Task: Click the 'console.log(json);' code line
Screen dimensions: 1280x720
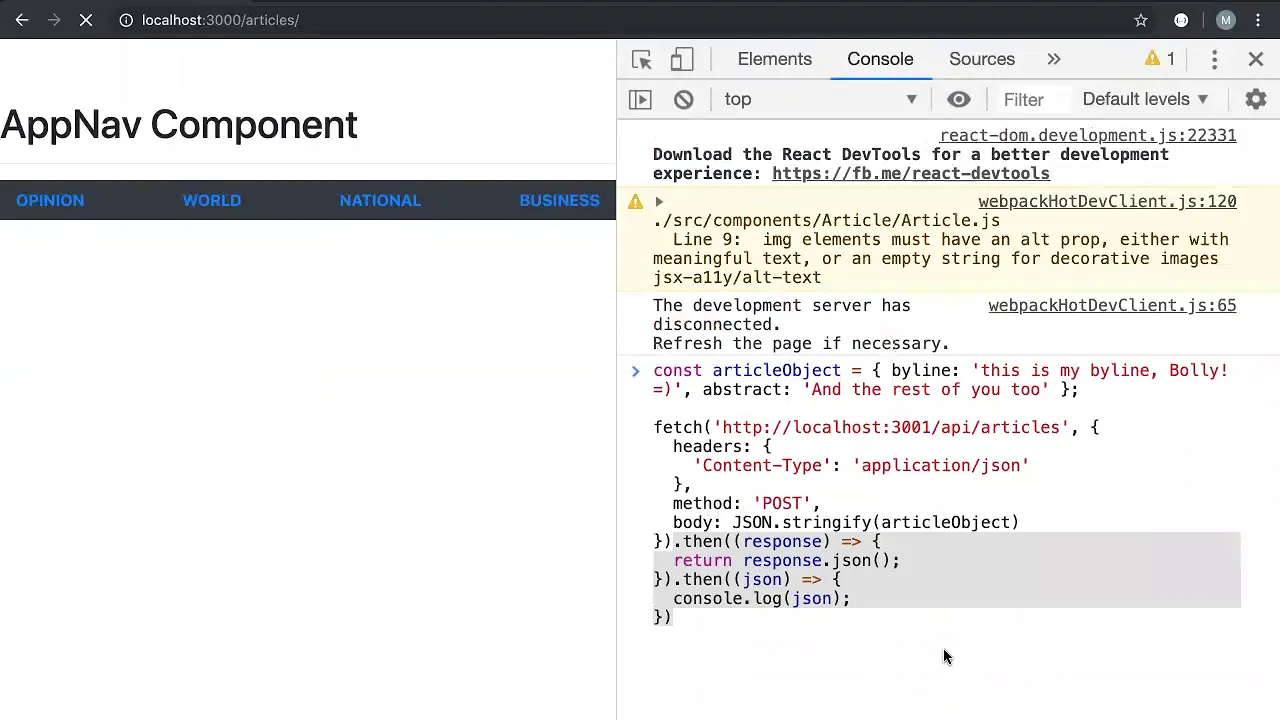Action: click(x=761, y=599)
